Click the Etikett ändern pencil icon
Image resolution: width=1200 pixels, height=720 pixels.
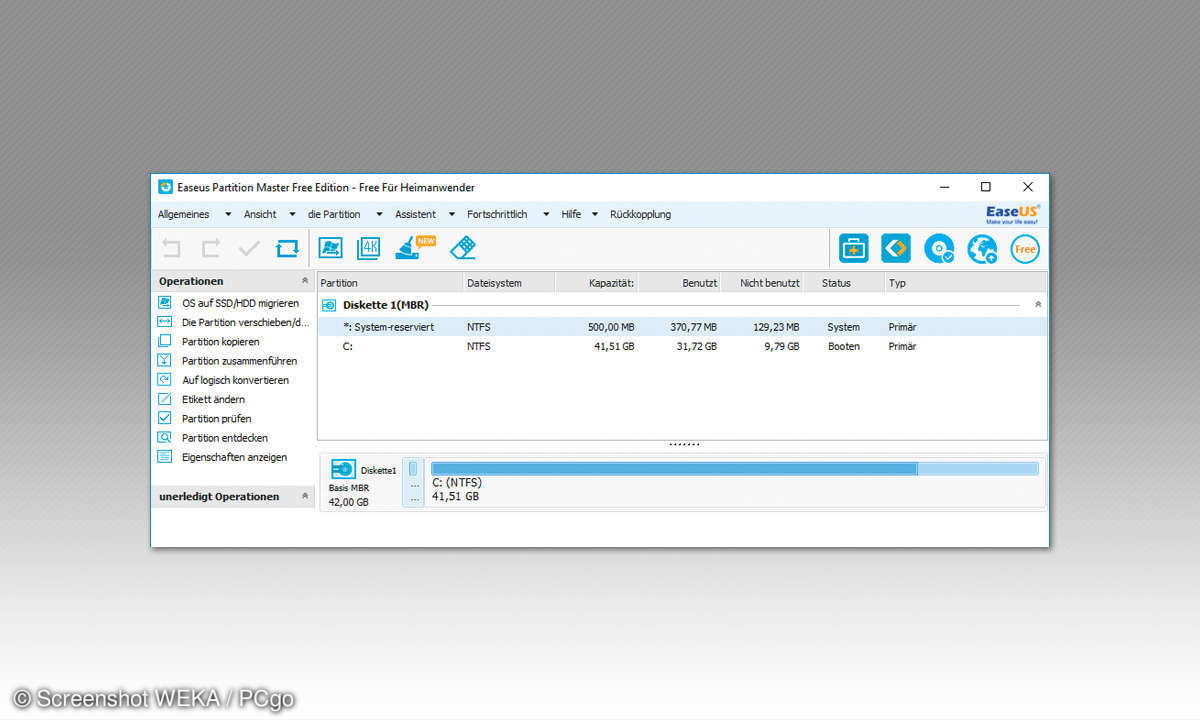tap(164, 399)
